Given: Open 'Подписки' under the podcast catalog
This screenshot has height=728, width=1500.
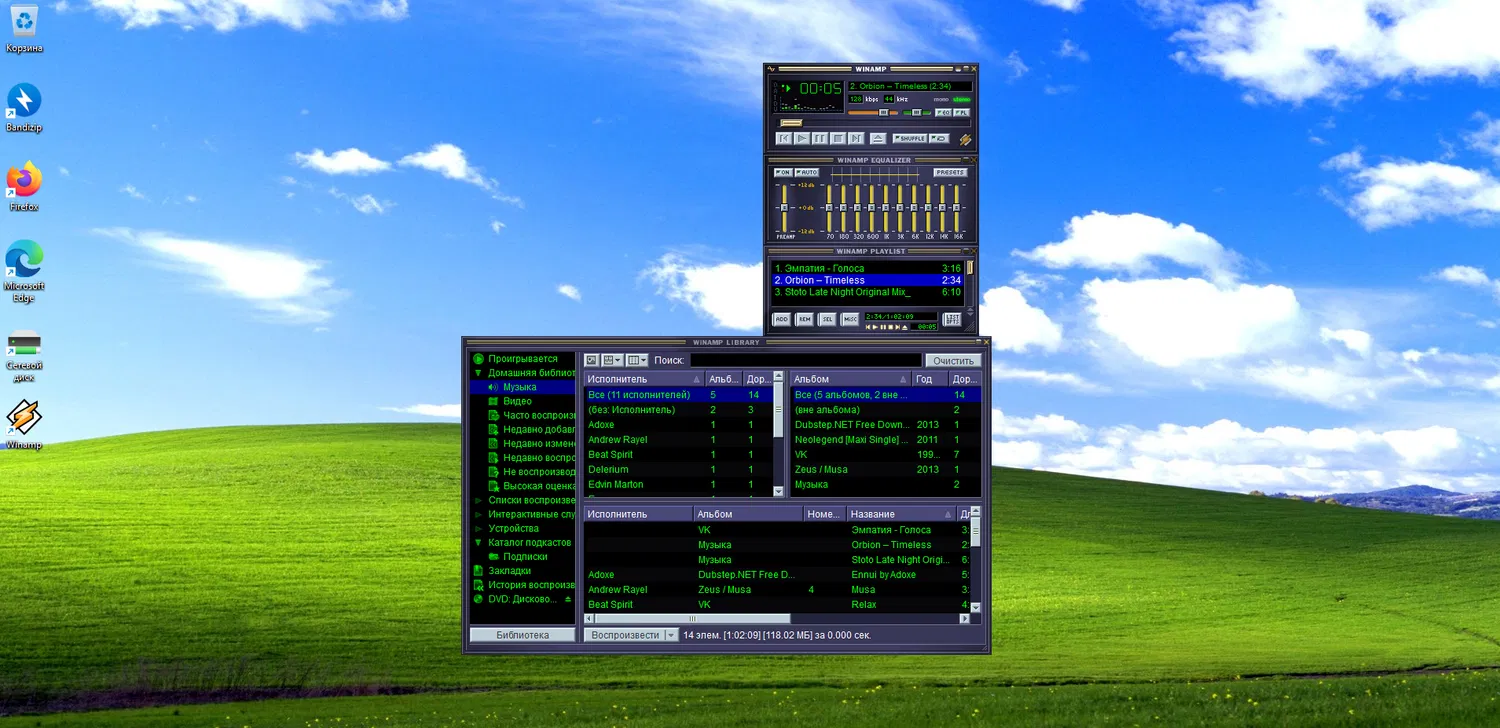Looking at the screenshot, I should pyautogui.click(x=523, y=556).
